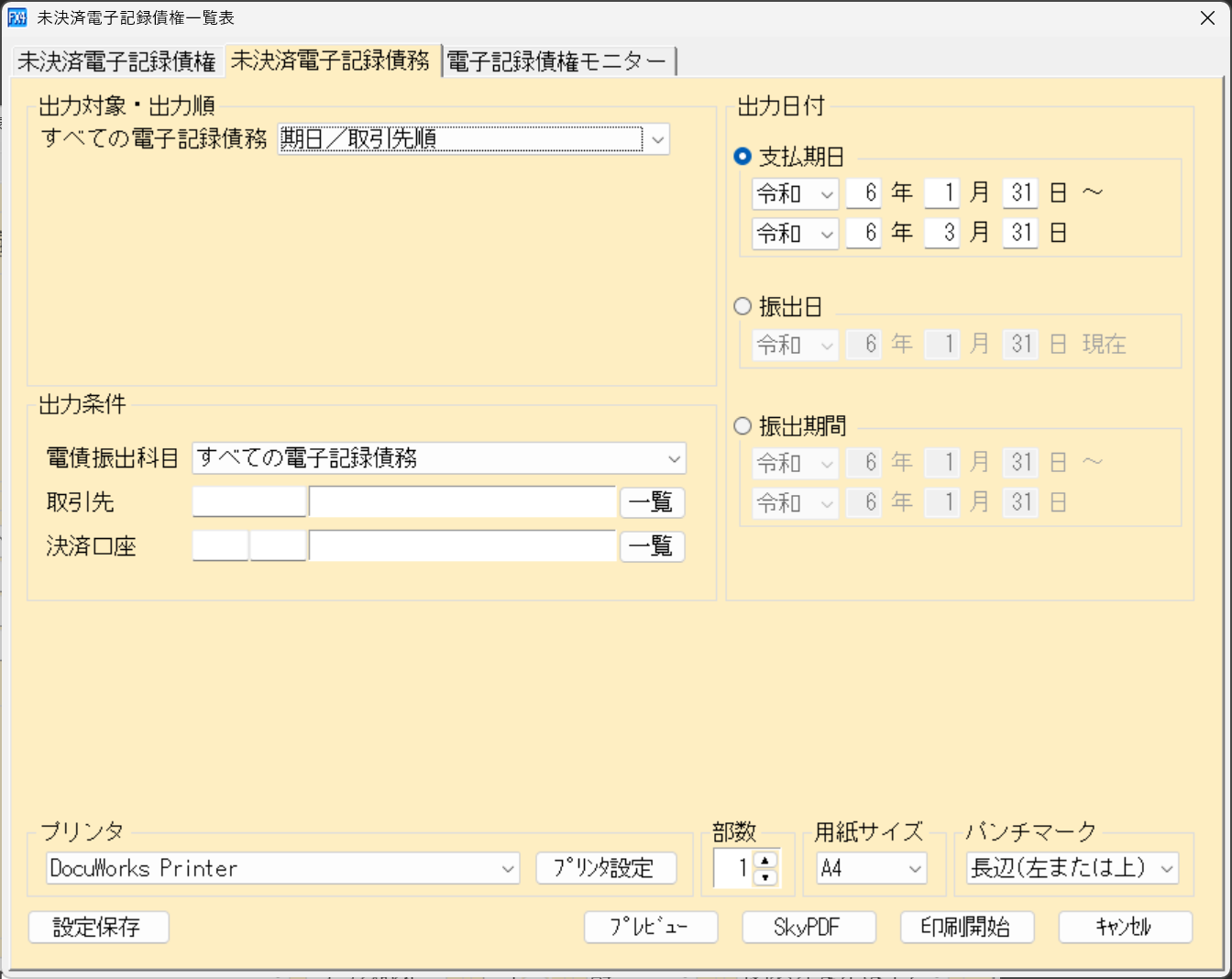Screen dimensions: 1232x979
Task: Open the 決済口座 一覧 list
Action: tap(652, 546)
